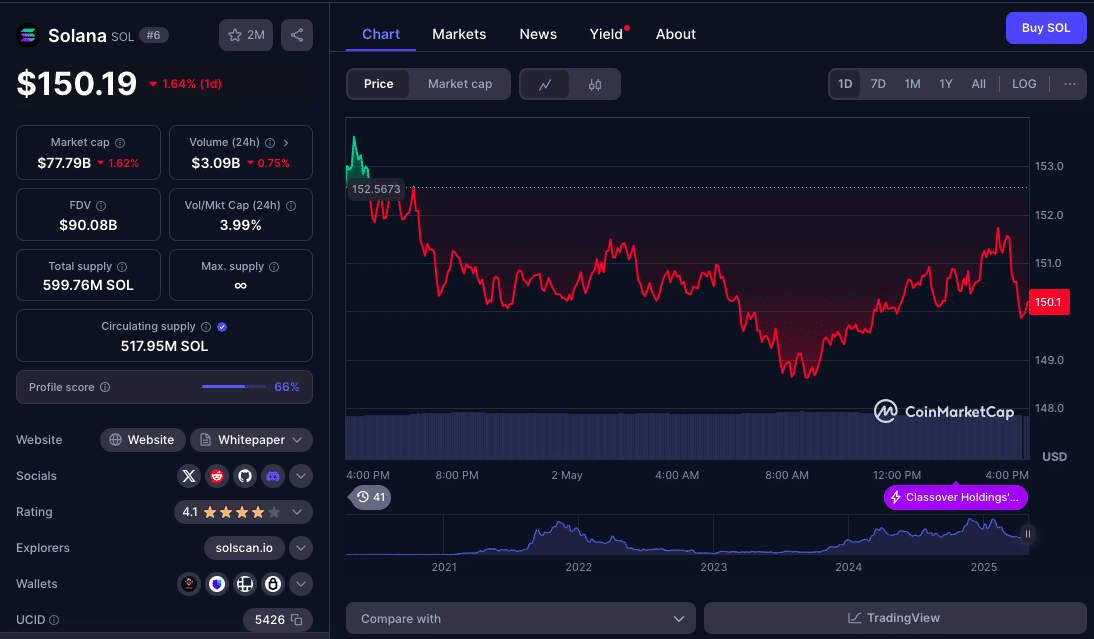
Task: Click the Buy SOL button
Action: tap(1046, 28)
